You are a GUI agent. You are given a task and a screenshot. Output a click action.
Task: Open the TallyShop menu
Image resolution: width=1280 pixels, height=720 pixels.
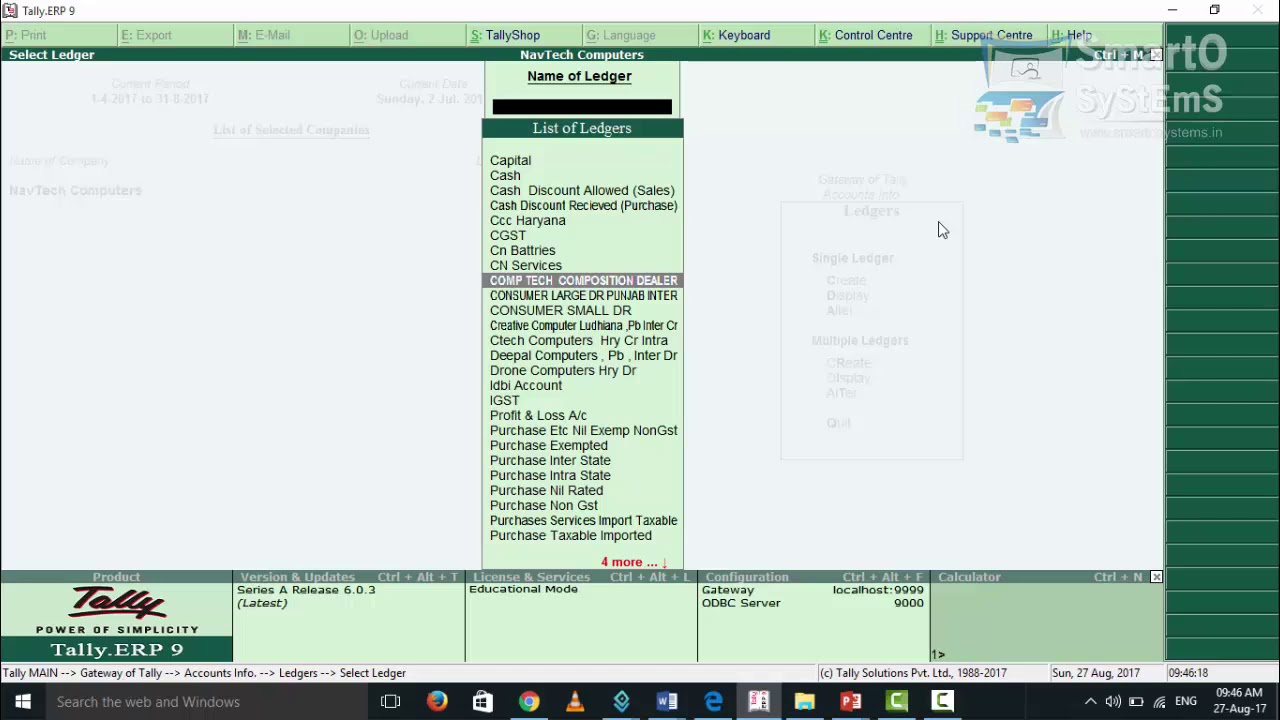(x=505, y=35)
